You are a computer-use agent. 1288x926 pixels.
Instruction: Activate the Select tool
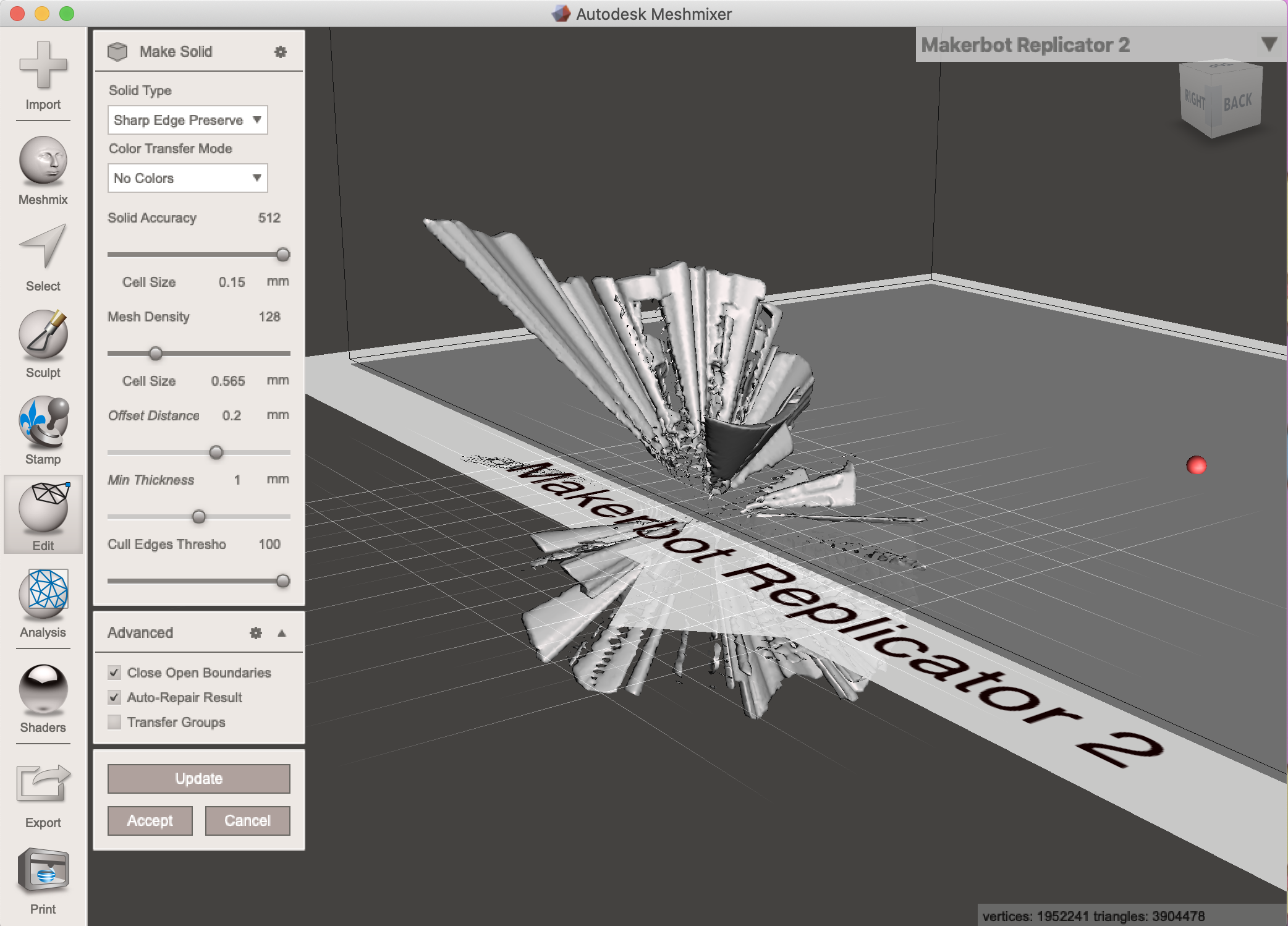[x=43, y=257]
